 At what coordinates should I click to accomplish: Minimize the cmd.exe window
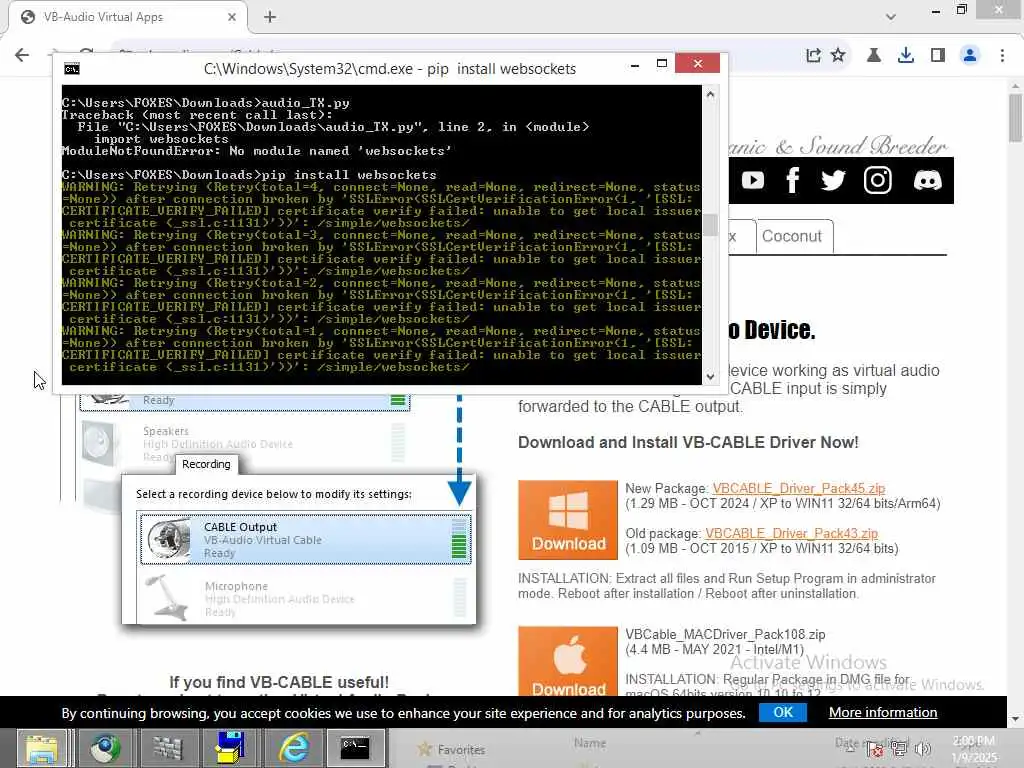635,65
